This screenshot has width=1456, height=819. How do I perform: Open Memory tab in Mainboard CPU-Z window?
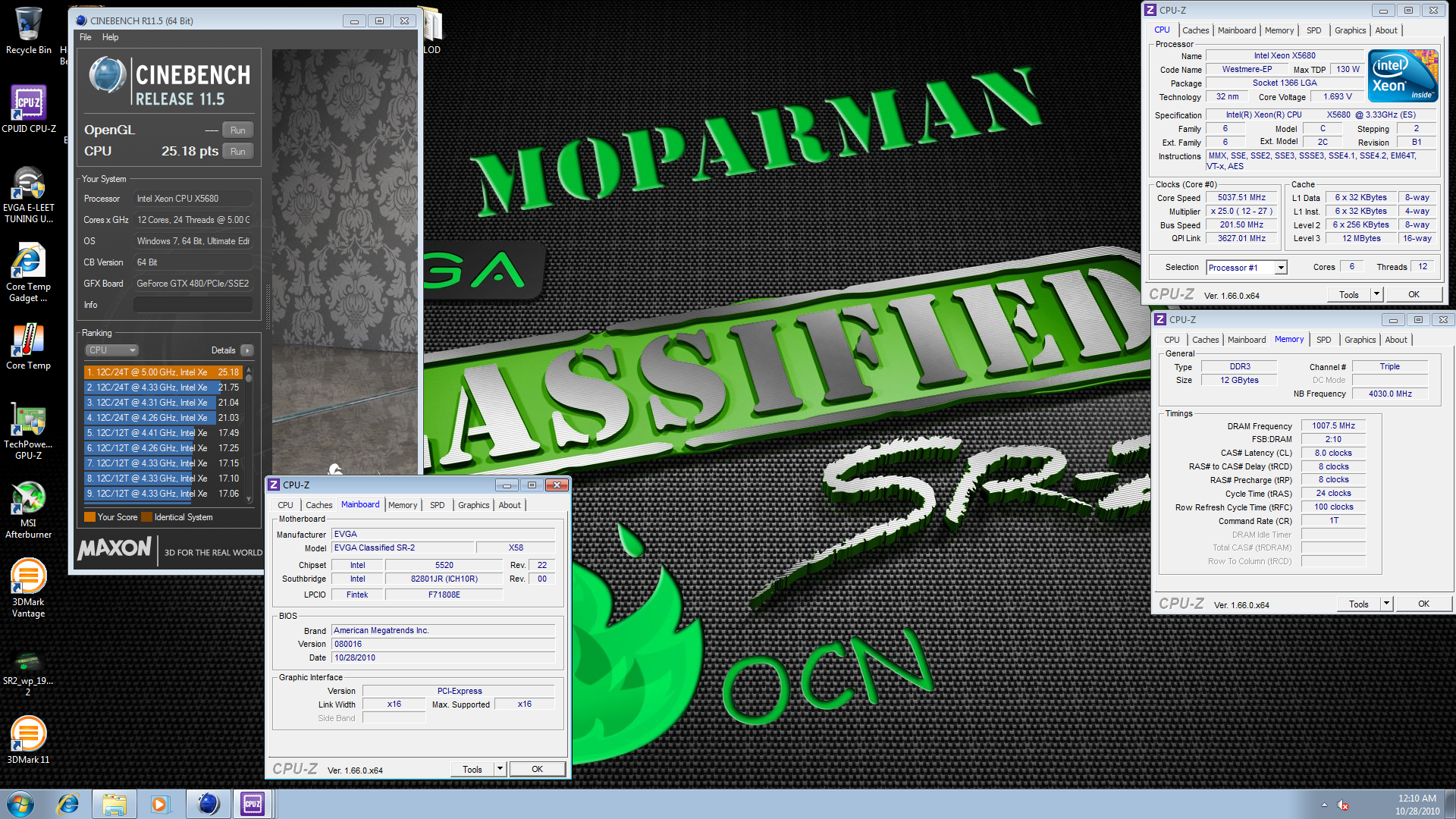(x=402, y=505)
